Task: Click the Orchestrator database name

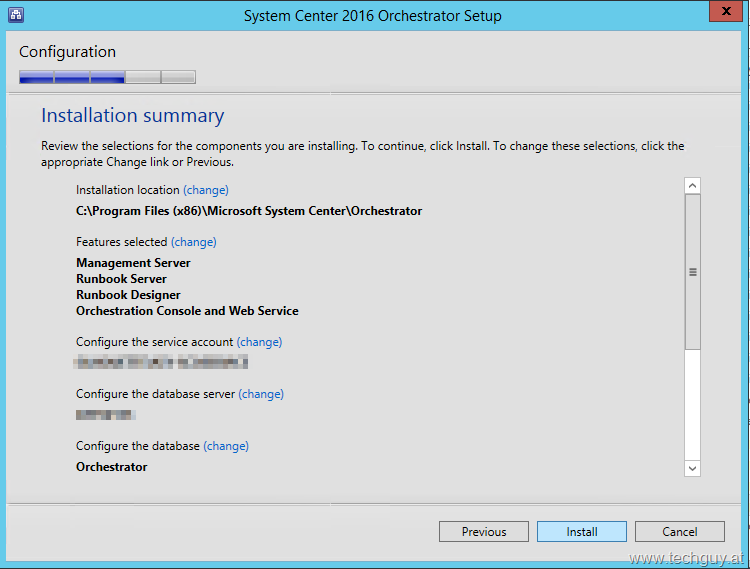Action: [x=112, y=467]
